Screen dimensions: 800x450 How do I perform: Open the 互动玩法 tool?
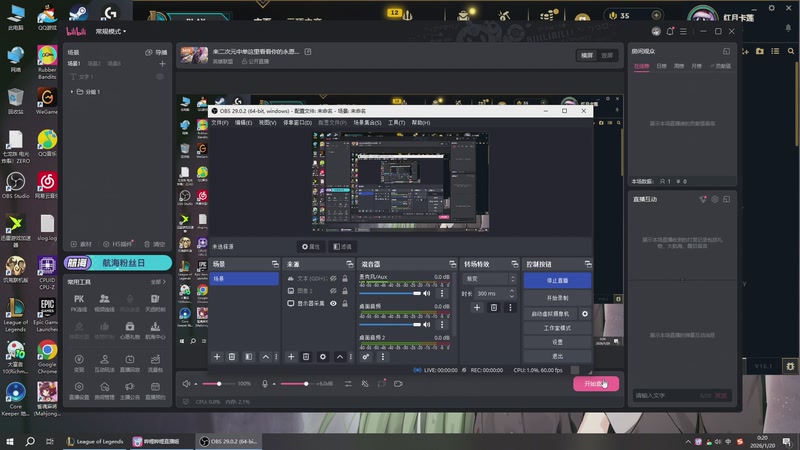[104, 363]
